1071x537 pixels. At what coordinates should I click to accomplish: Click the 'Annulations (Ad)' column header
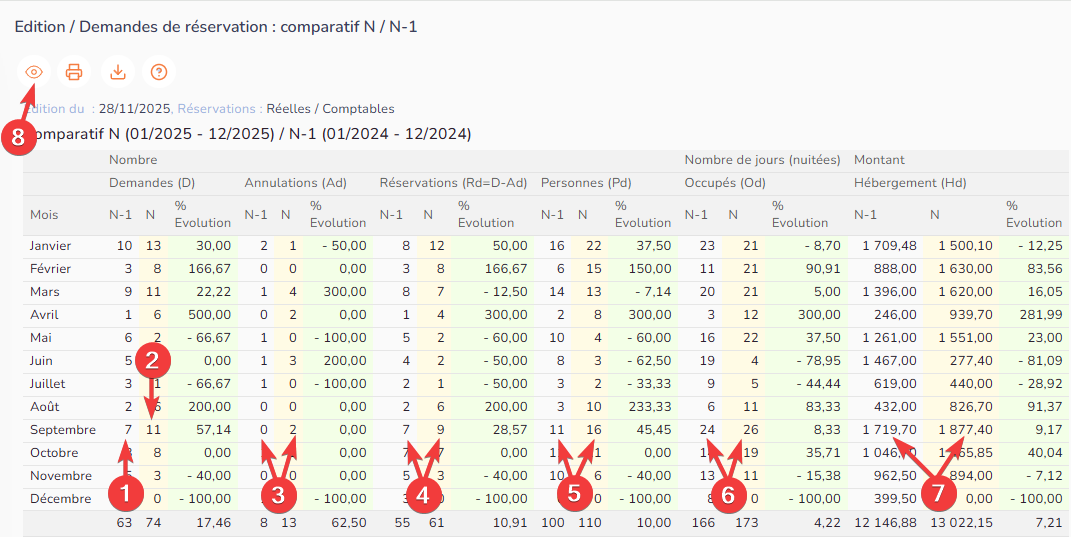coord(295,183)
